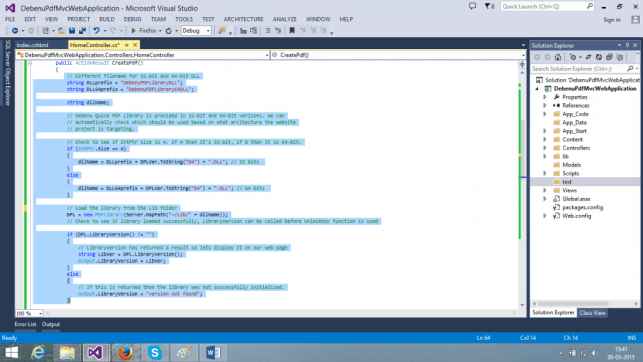Open the notifications flag icon in the title bar
Screen dimensions: 643x362
point(488,6)
